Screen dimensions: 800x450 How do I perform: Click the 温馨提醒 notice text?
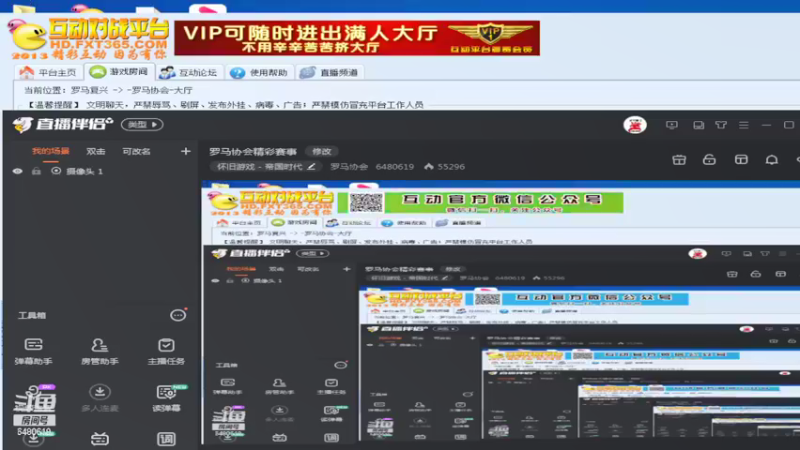click(224, 105)
